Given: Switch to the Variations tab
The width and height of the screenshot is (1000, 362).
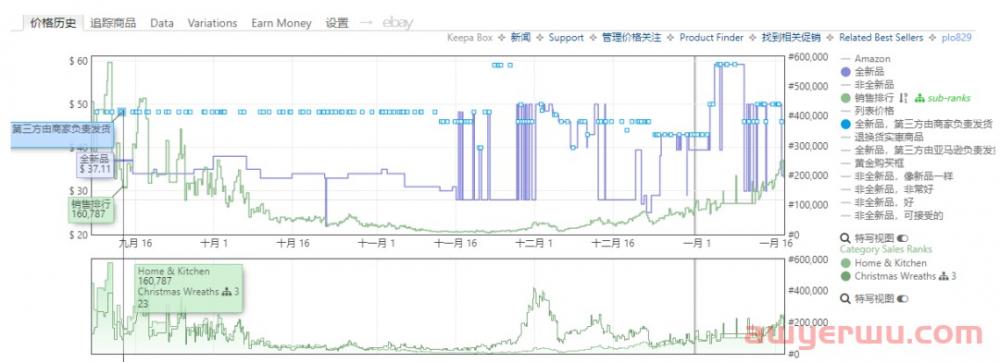Looking at the screenshot, I should [x=212, y=23].
